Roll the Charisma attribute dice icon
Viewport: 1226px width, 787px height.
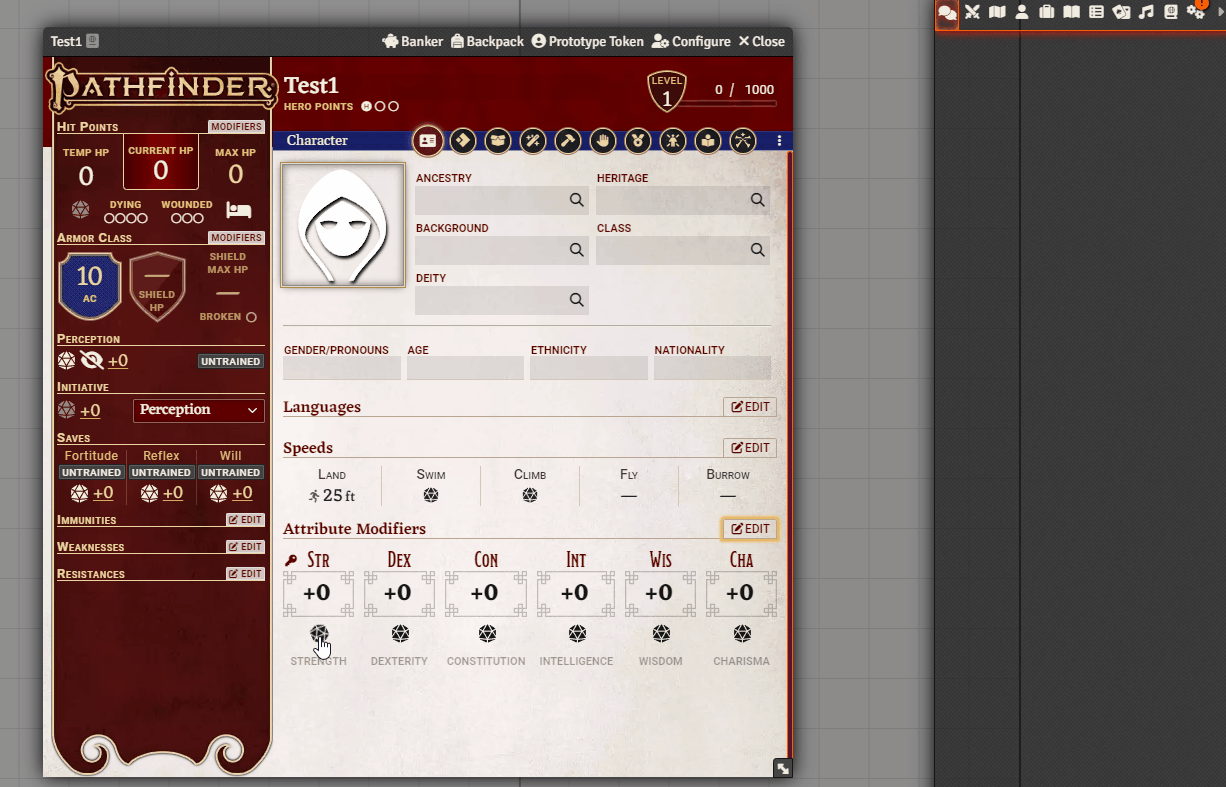coord(742,634)
